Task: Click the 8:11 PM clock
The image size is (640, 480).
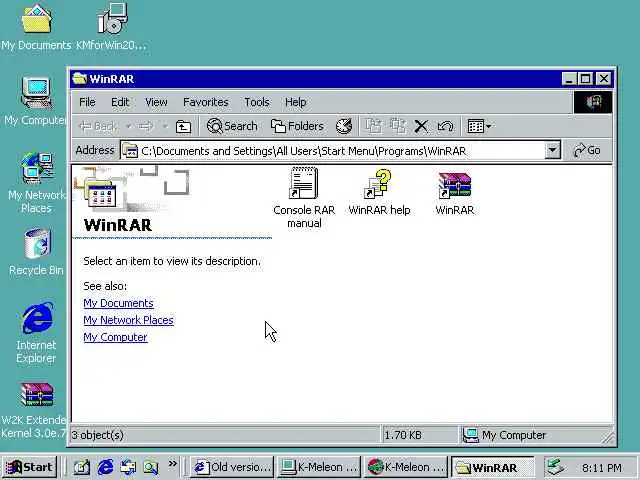Action: [x=602, y=468]
